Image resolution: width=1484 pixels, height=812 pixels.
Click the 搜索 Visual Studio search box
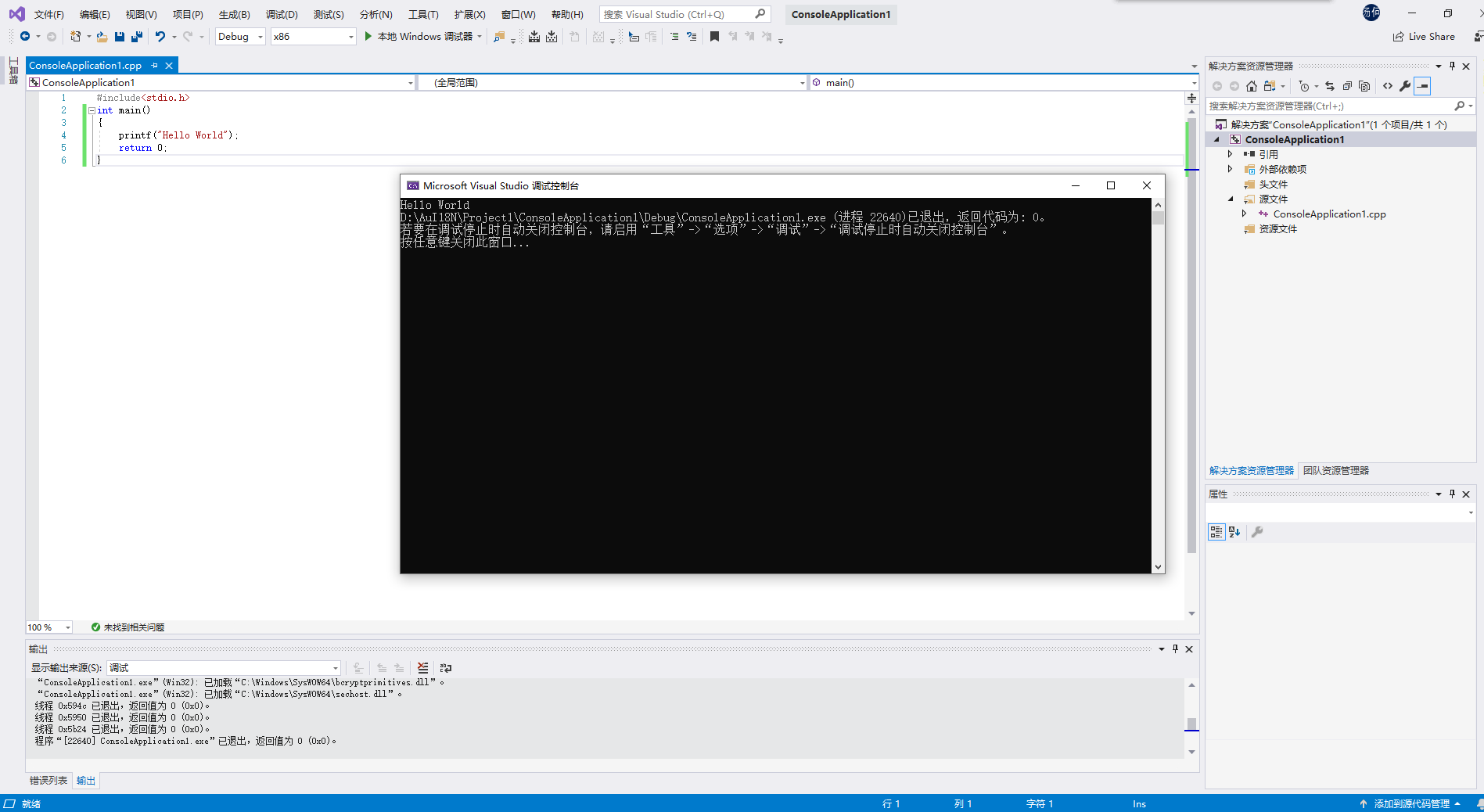(x=685, y=14)
